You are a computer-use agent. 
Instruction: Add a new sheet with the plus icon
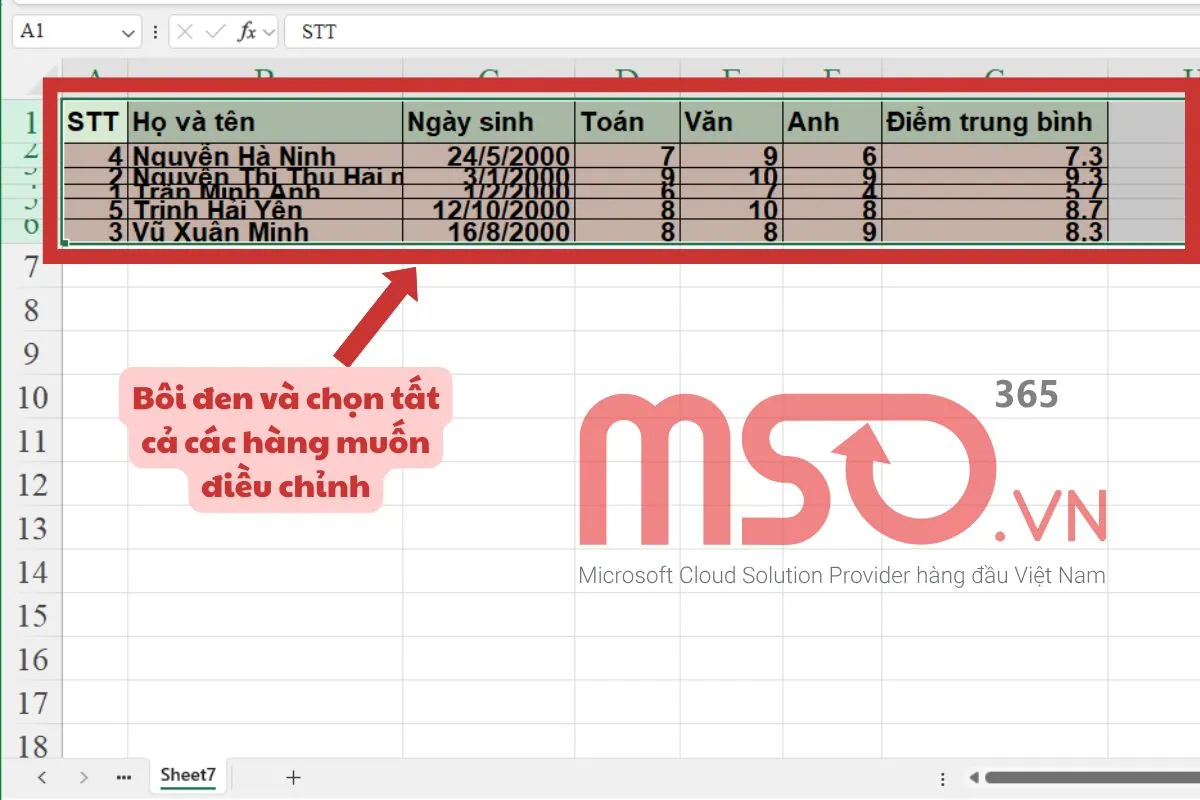293,777
